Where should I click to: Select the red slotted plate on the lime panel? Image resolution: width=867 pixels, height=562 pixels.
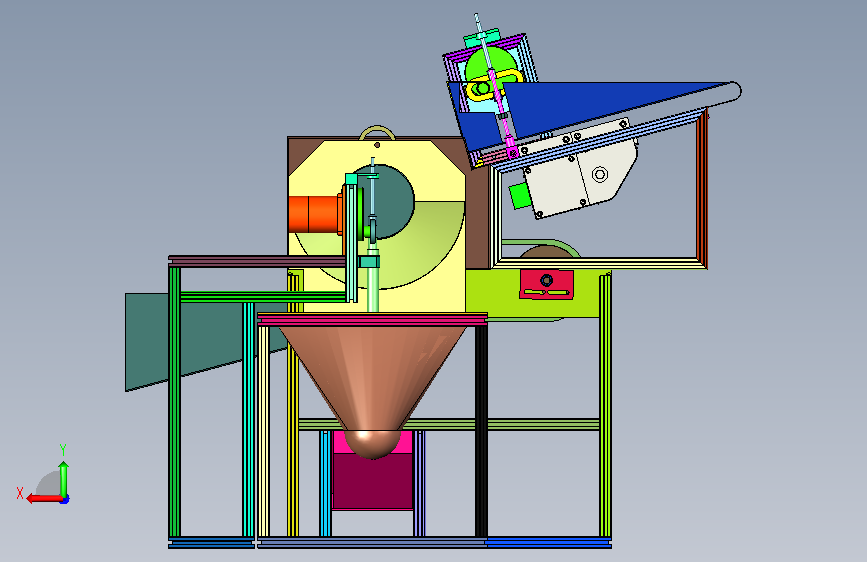click(546, 285)
